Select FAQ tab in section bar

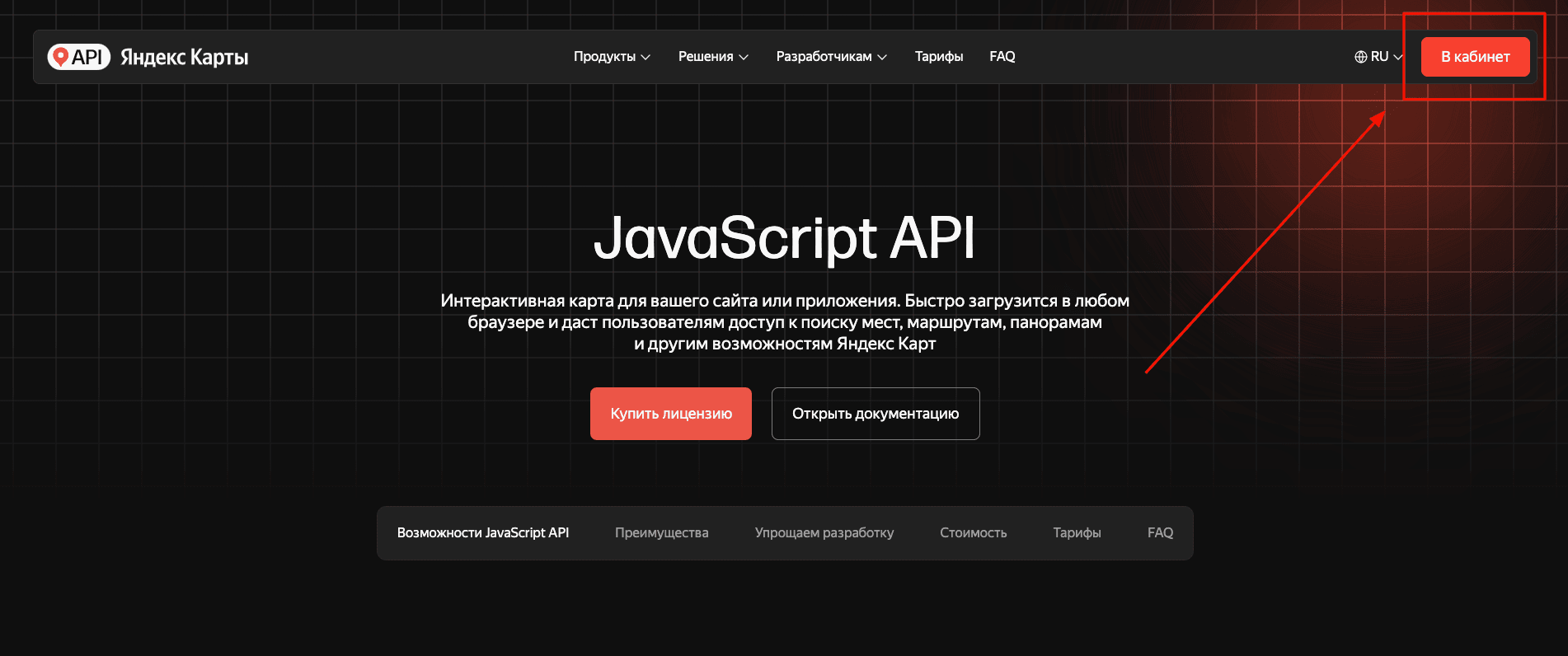click(1160, 533)
